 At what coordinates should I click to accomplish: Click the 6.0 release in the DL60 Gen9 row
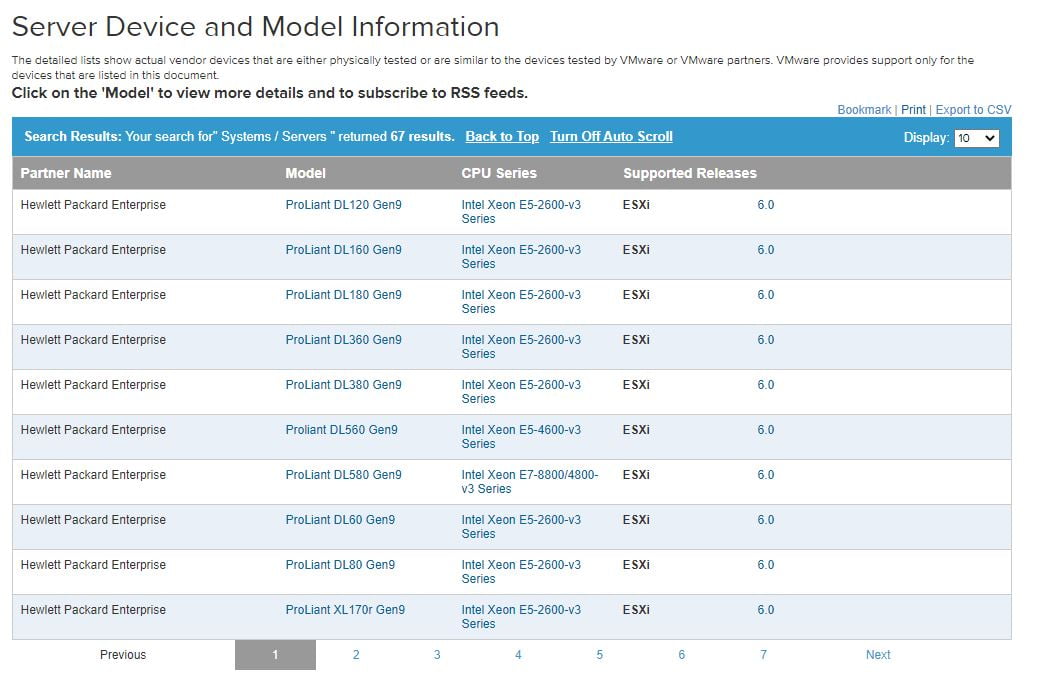tap(766, 520)
